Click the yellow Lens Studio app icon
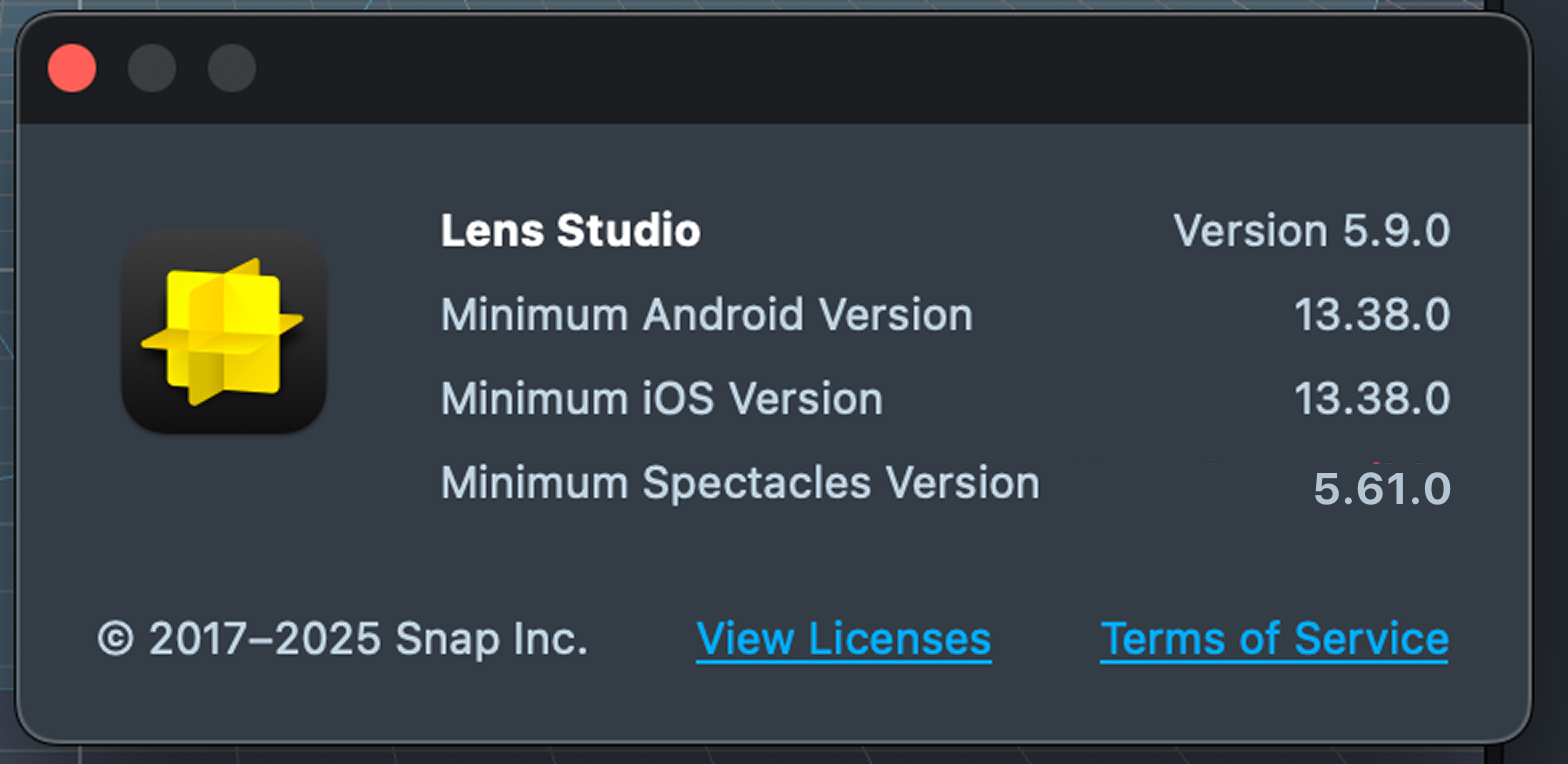Viewport: 1568px width, 764px height. [x=224, y=332]
